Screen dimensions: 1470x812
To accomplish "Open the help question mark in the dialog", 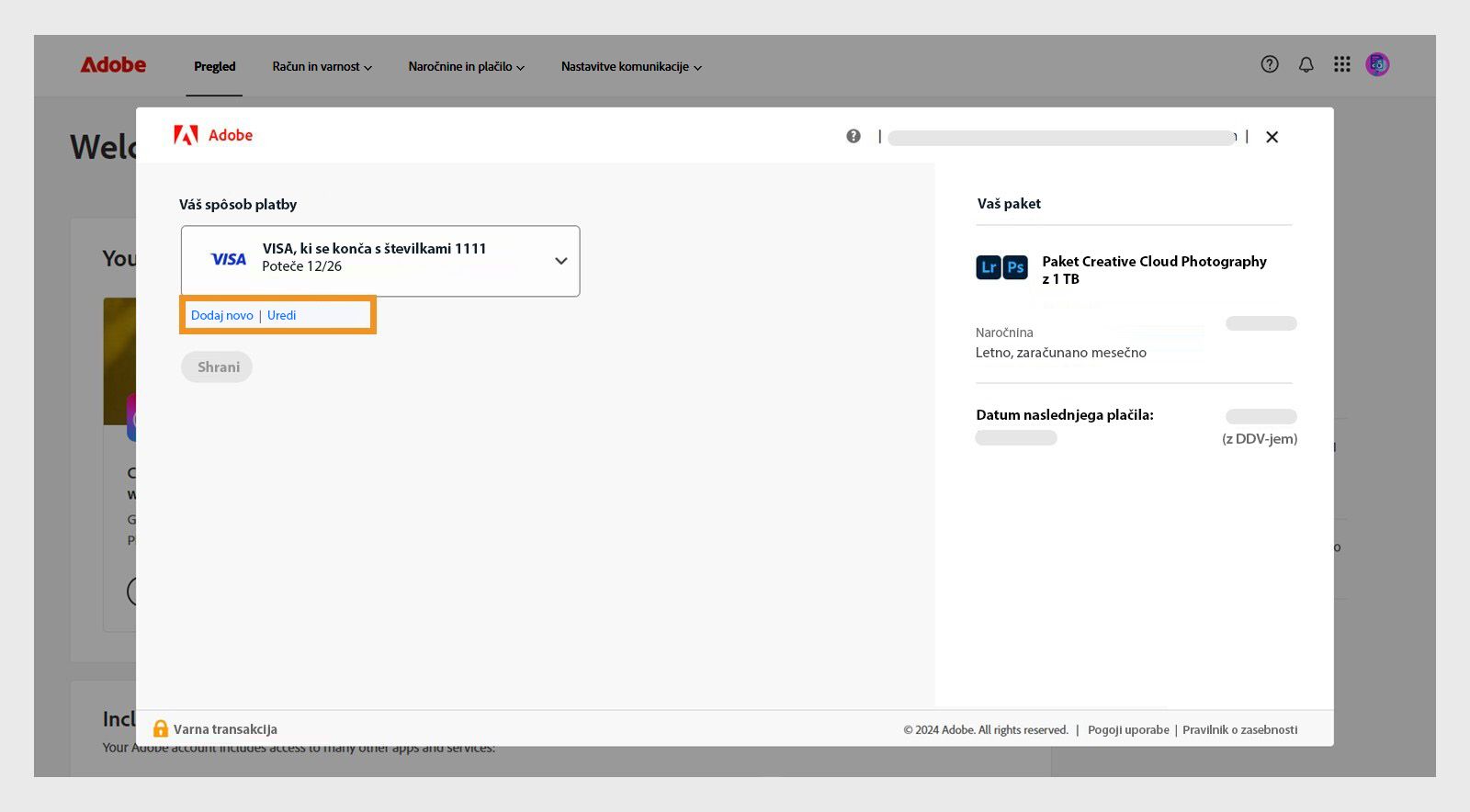I will pyautogui.click(x=854, y=136).
